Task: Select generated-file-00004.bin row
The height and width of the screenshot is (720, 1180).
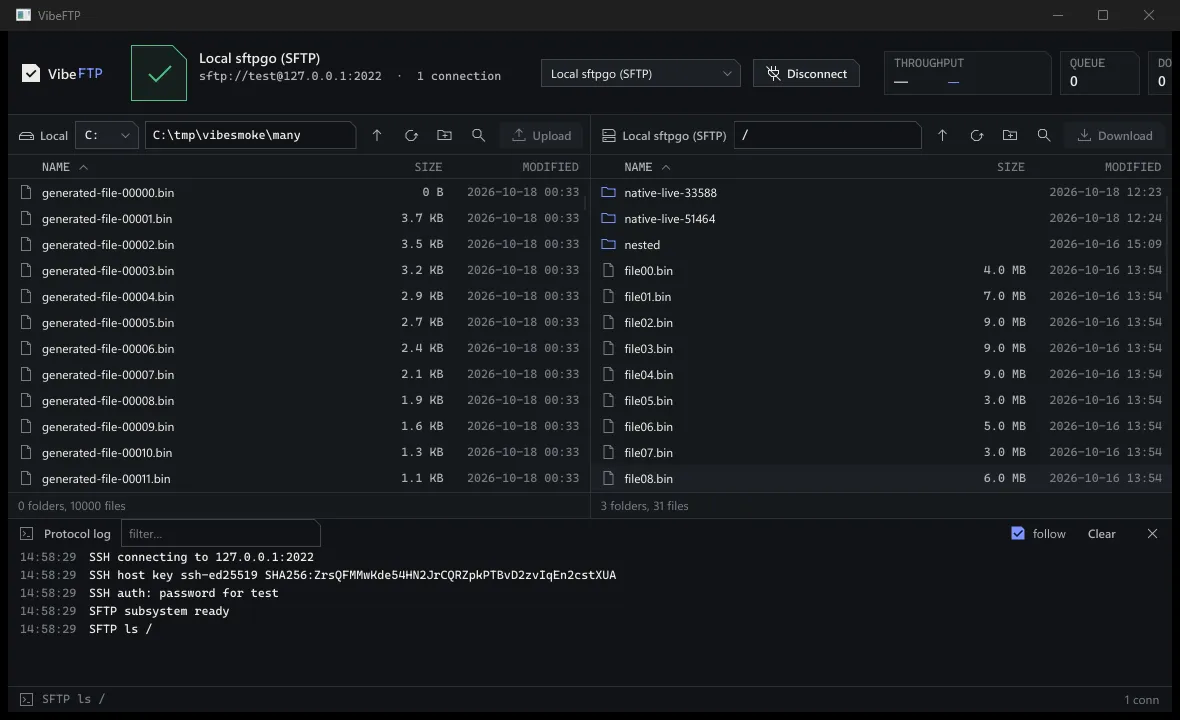Action: [x=299, y=296]
